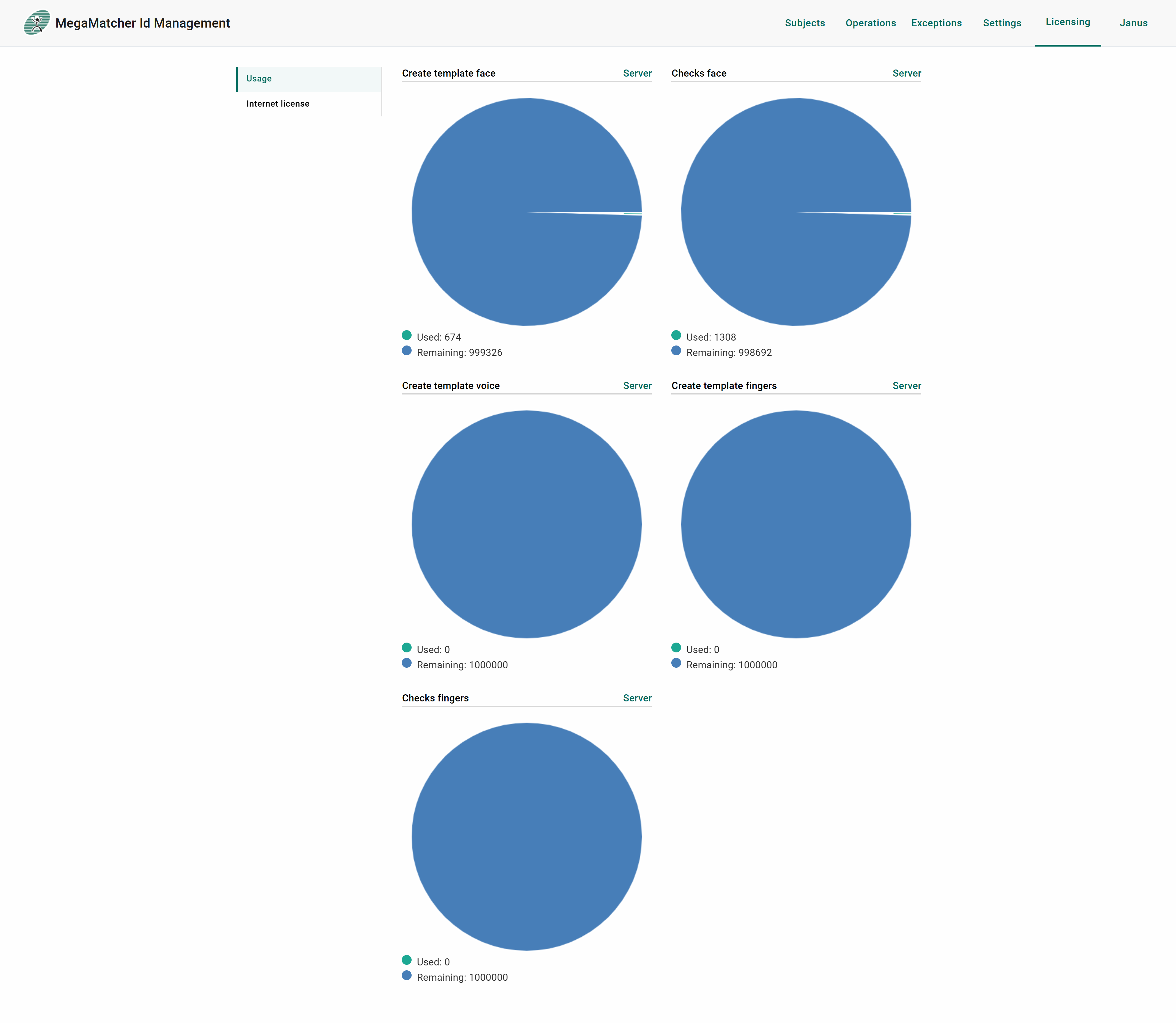The image size is (1176, 1023).
Task: Click the 'Used: 674' legend text
Action: pyautogui.click(x=439, y=337)
